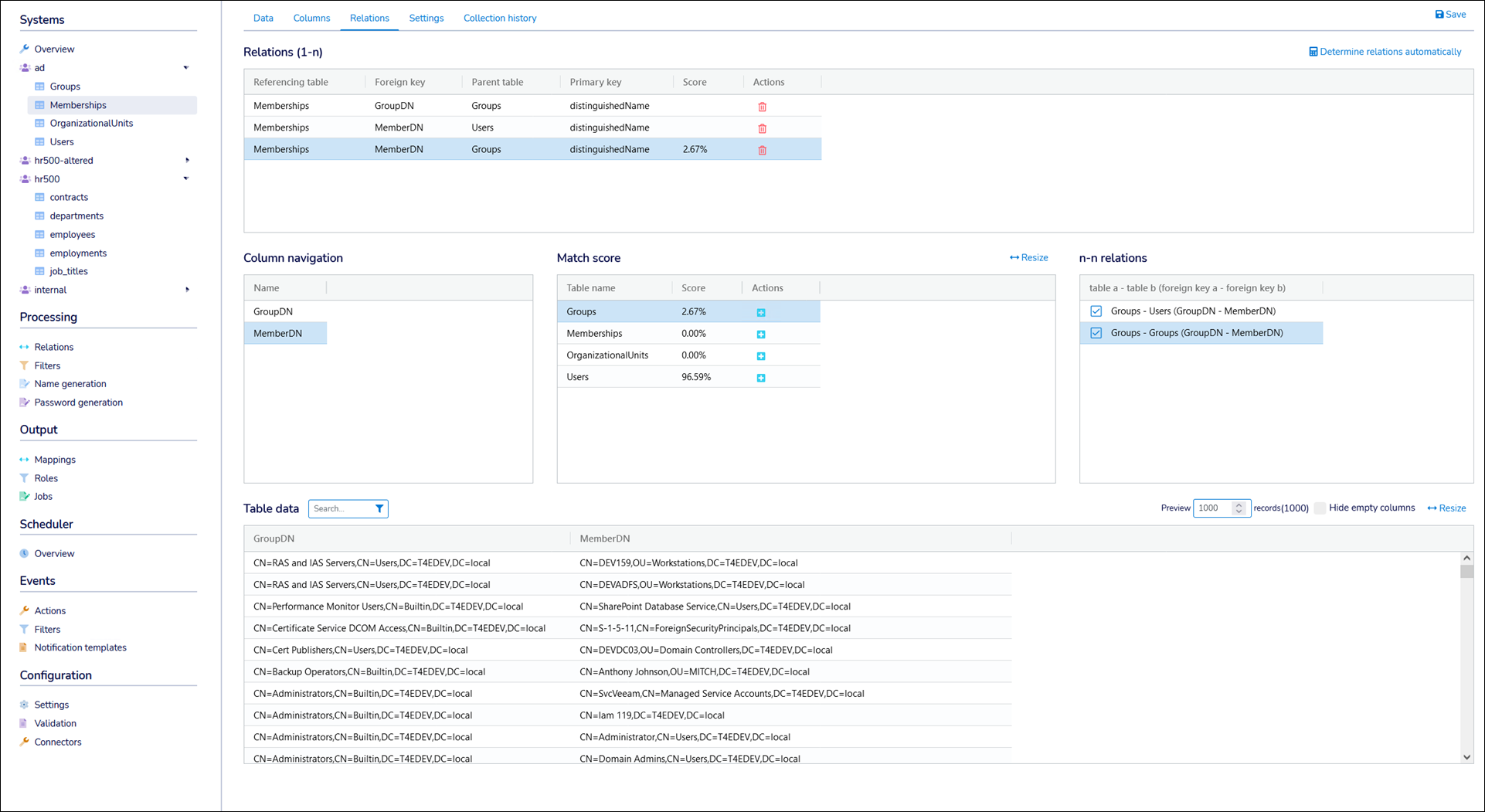The height and width of the screenshot is (812, 1485).
Task: Delete the MemberDN to Users relation
Action: 762,128
